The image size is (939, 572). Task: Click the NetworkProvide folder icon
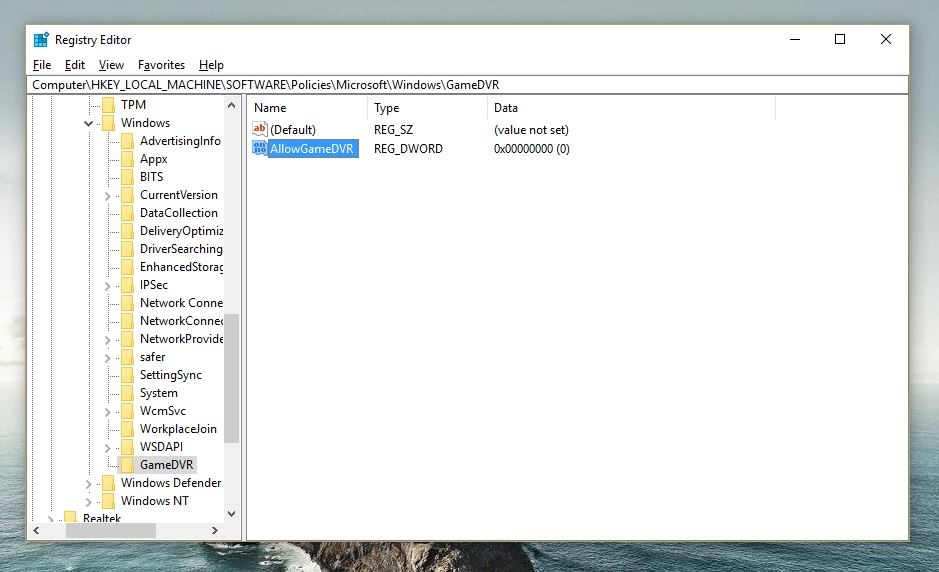pyautogui.click(x=128, y=338)
